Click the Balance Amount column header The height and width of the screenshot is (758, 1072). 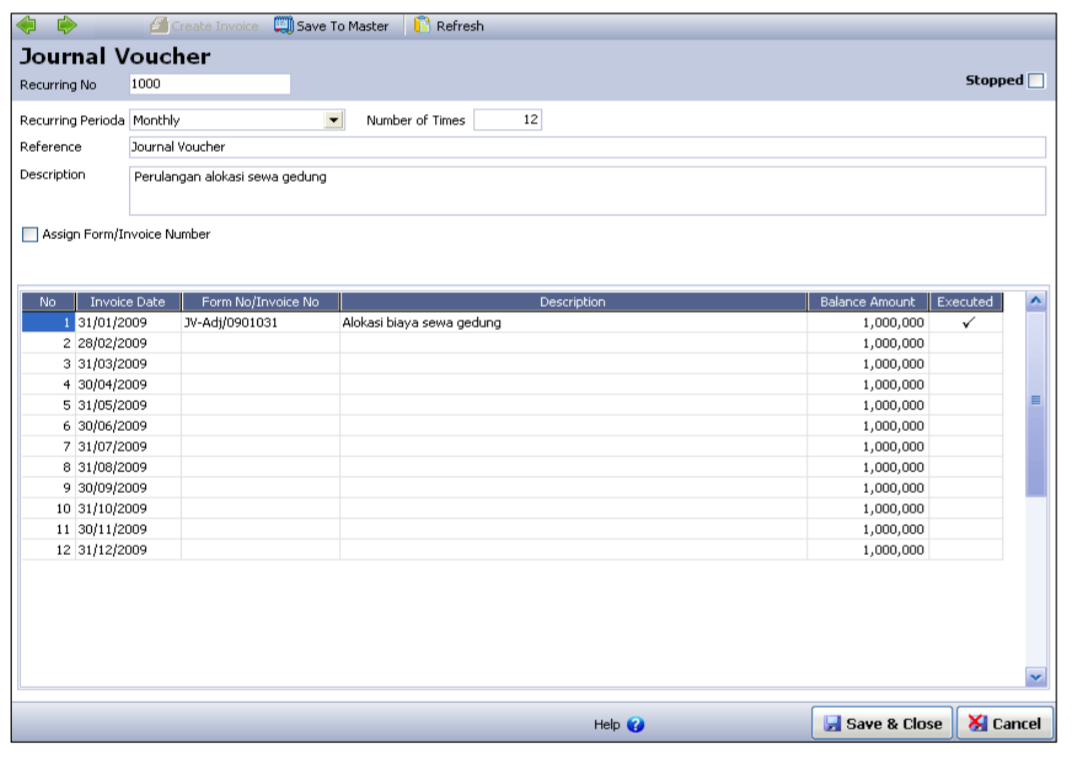[x=867, y=302]
